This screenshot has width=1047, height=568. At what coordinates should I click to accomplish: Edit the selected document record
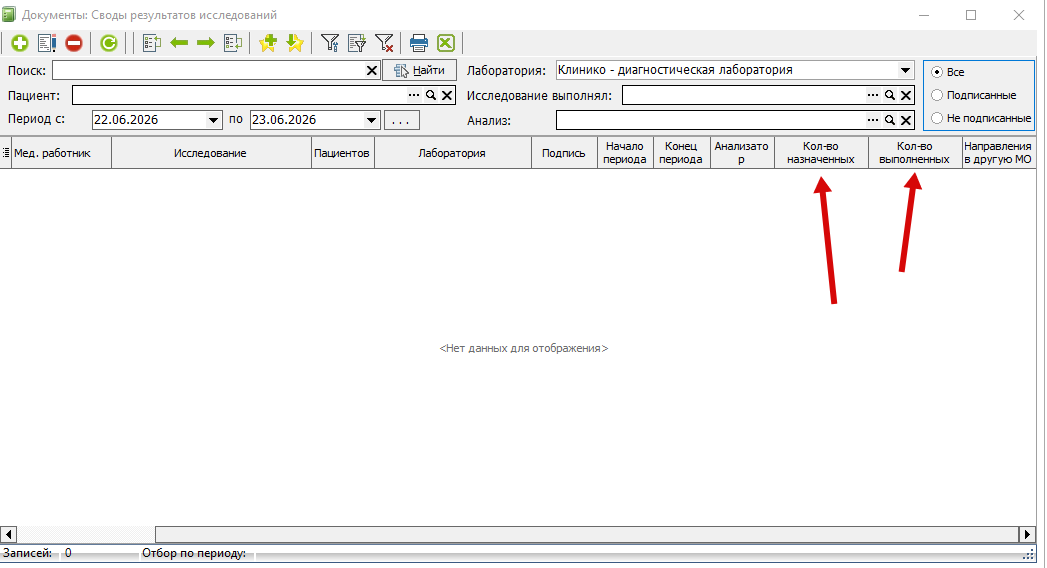coord(47,43)
